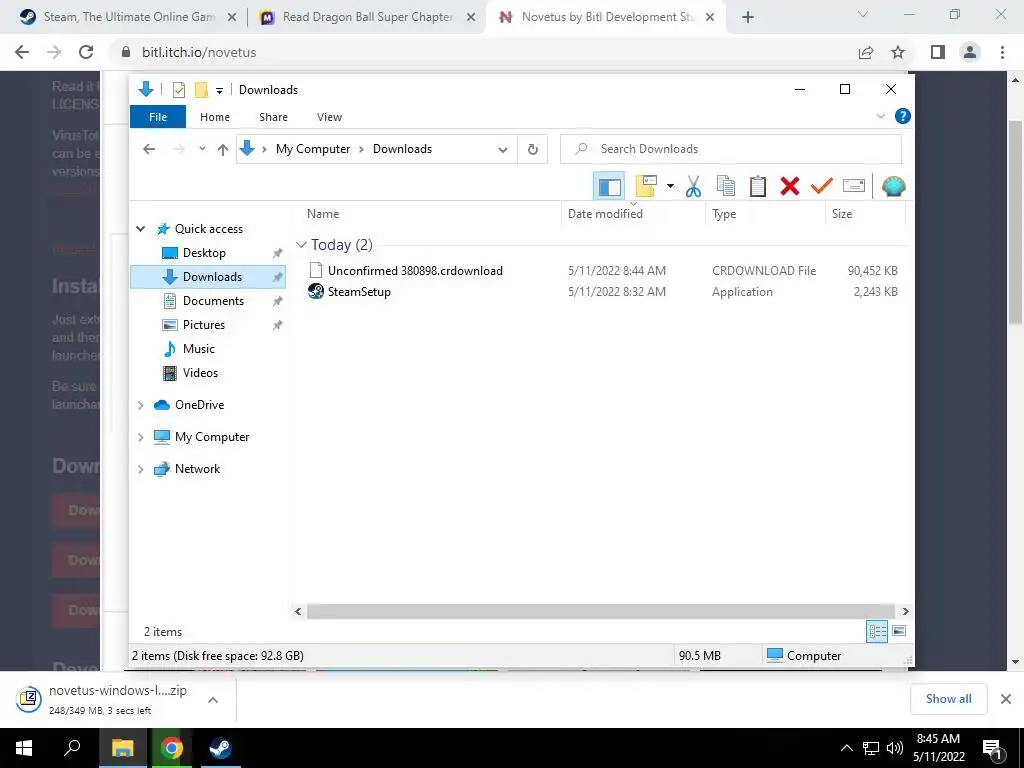Click the shell globe toolbar icon
The width and height of the screenshot is (1024, 768).
click(x=893, y=187)
